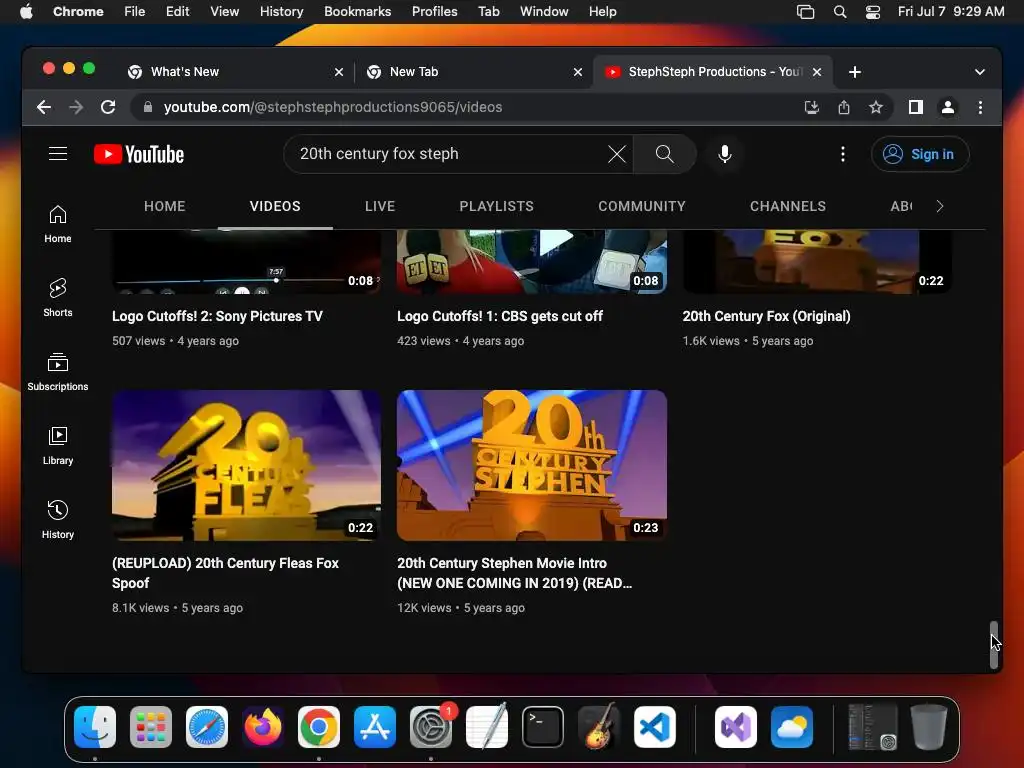The height and width of the screenshot is (768, 1024).
Task: Open Launchpad from the Dock
Action: click(x=151, y=727)
